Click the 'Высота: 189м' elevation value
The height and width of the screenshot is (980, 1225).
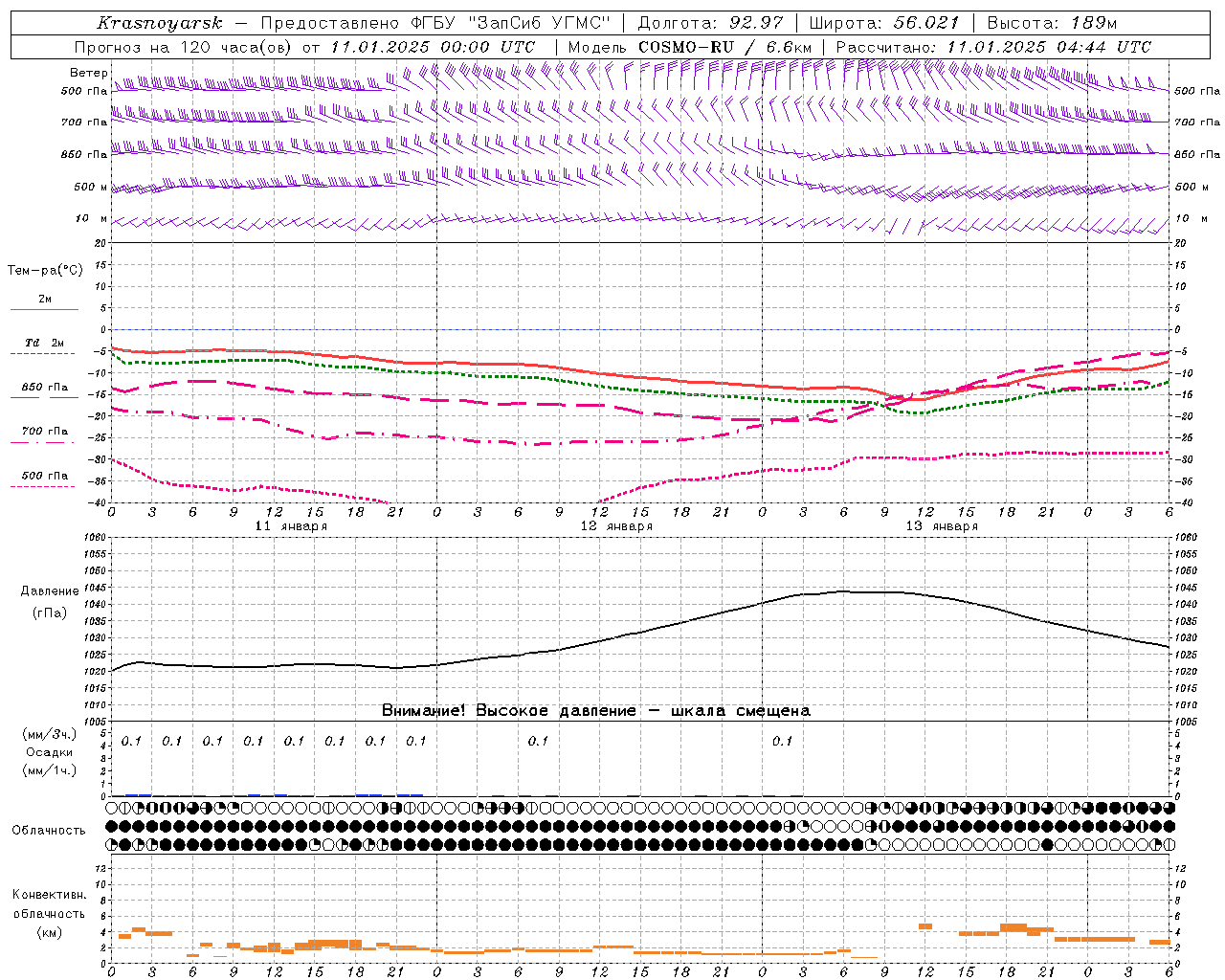pos(1052,23)
